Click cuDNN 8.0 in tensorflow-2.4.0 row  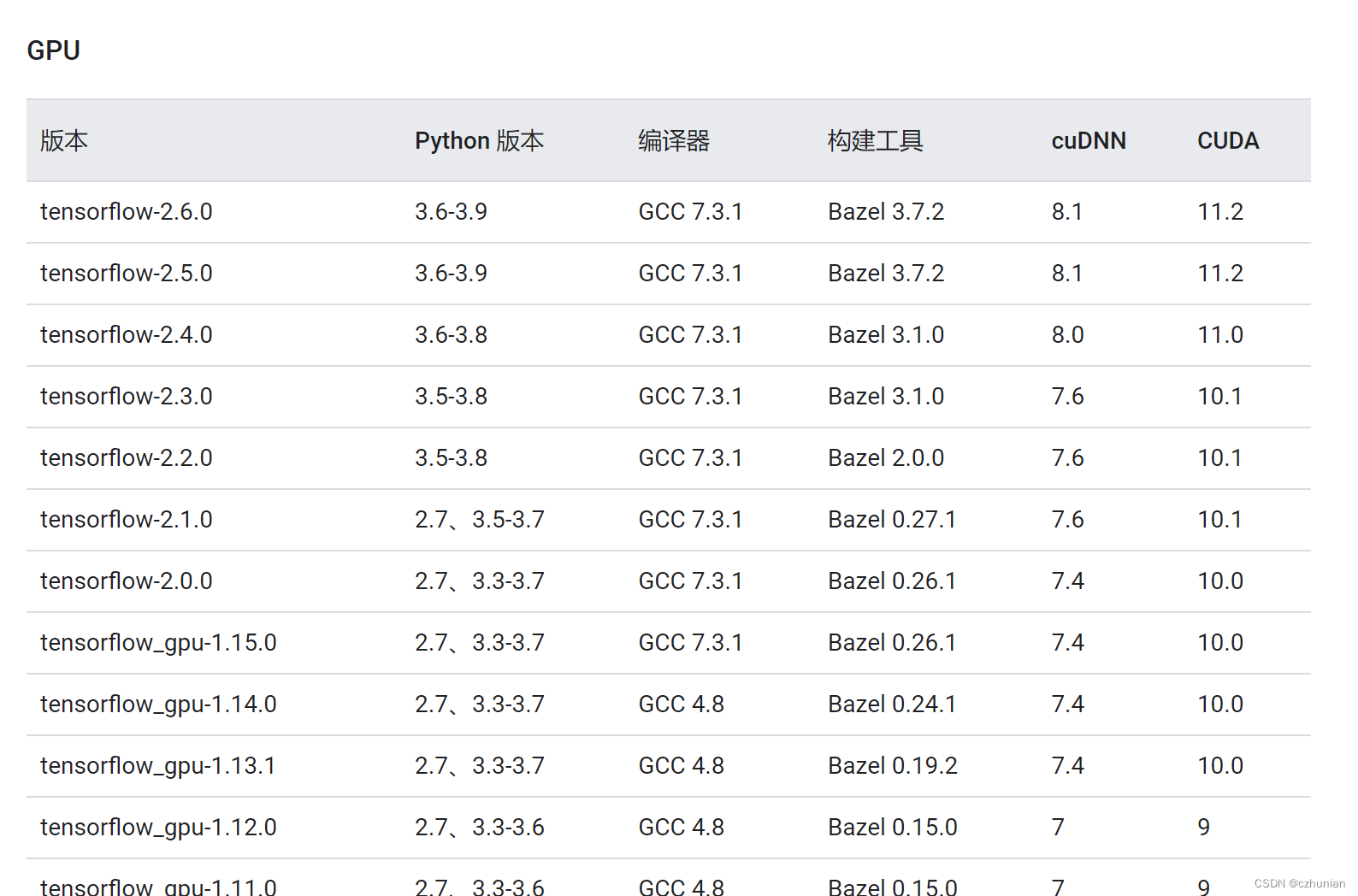pos(1067,334)
